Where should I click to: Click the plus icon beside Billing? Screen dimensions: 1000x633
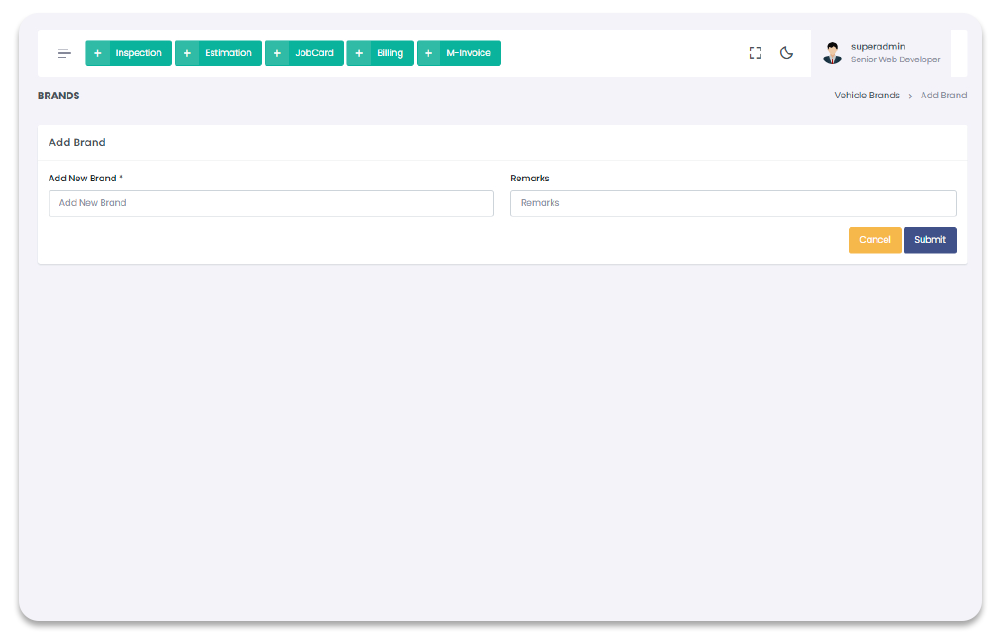[358, 54]
